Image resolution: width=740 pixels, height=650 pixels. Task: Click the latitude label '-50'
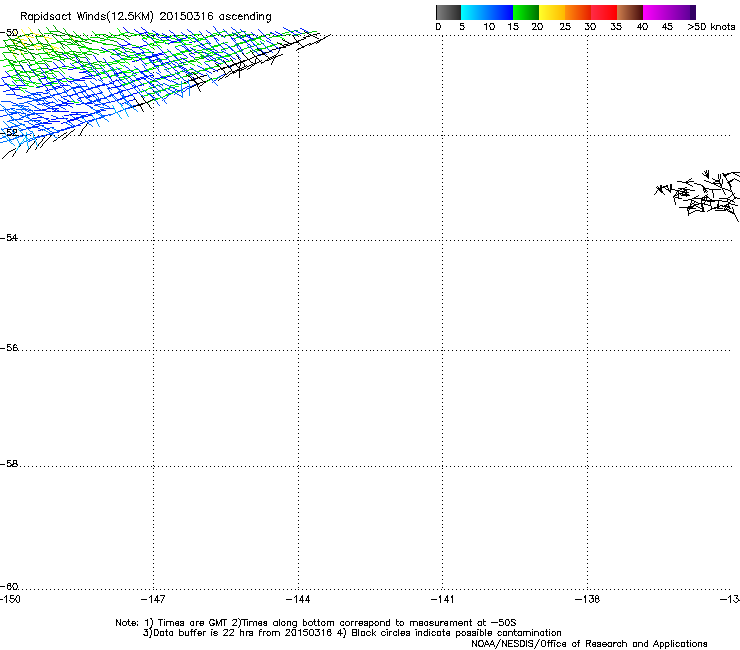[9, 33]
